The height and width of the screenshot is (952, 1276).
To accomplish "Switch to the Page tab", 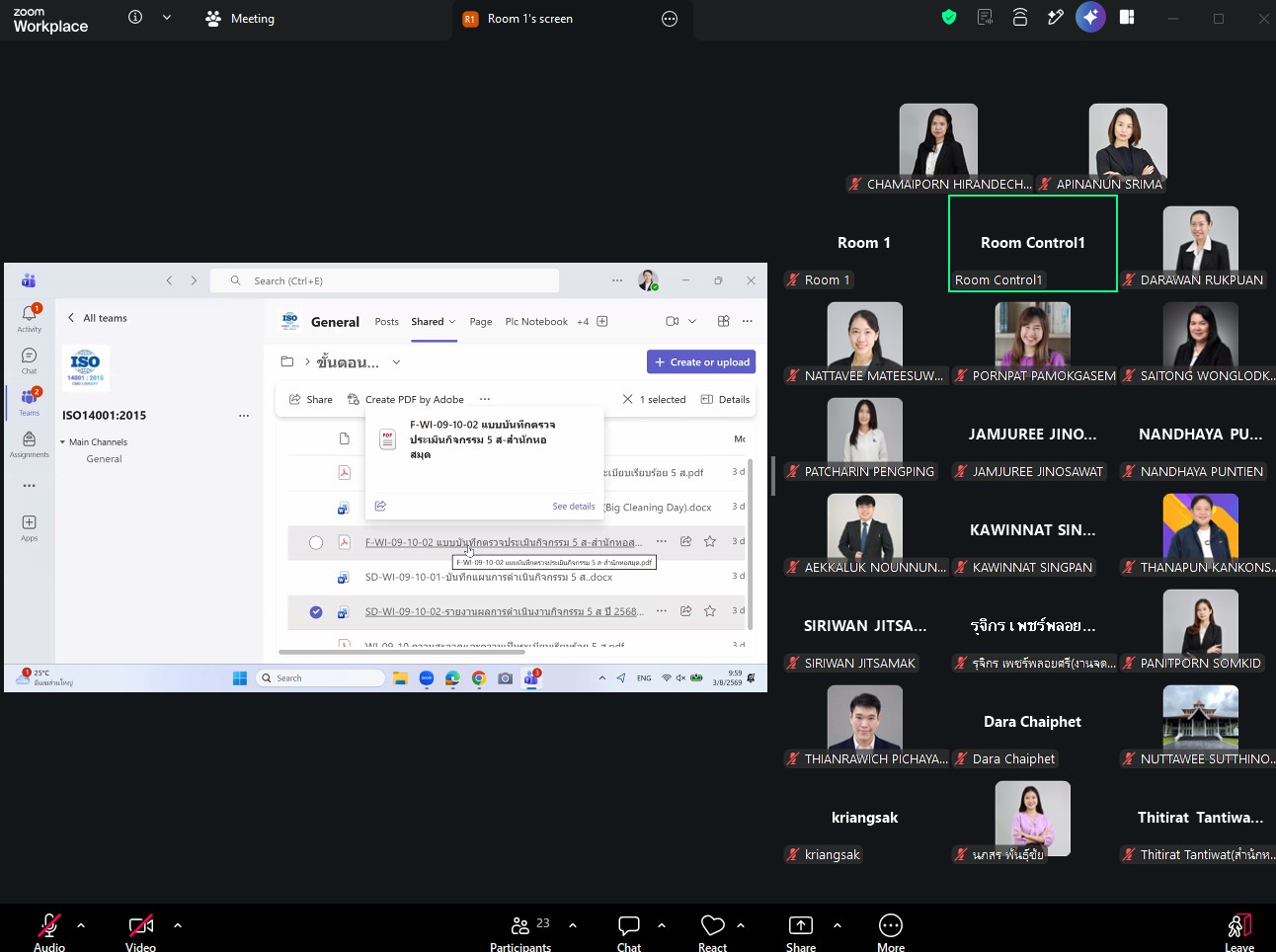I will [x=481, y=322].
